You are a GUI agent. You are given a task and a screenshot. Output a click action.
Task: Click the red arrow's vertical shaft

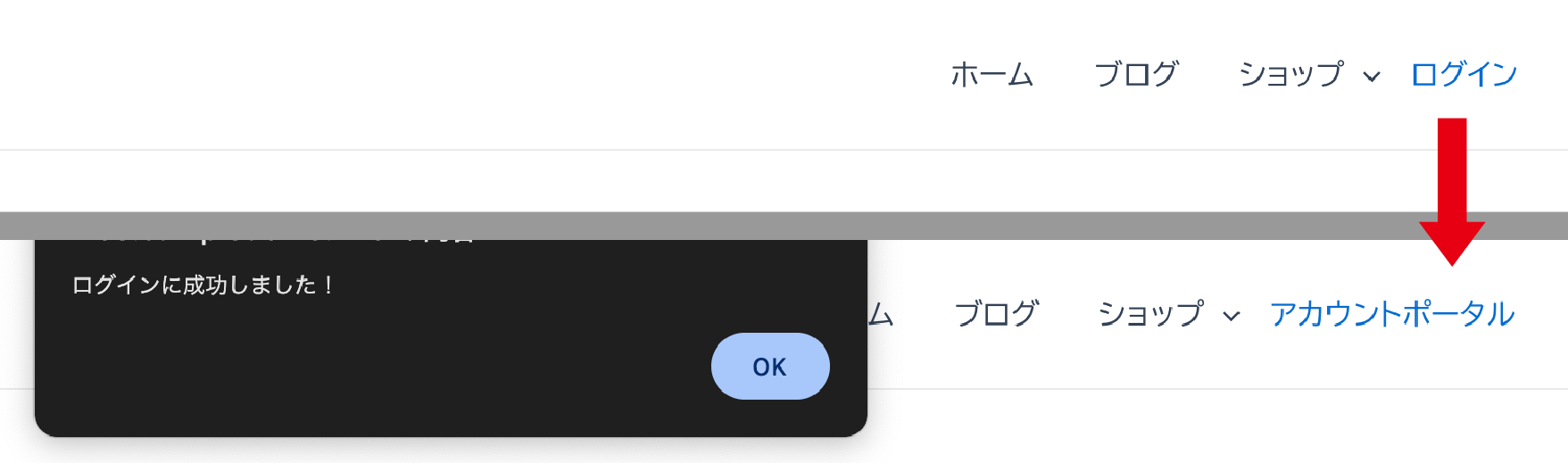pos(1452,169)
